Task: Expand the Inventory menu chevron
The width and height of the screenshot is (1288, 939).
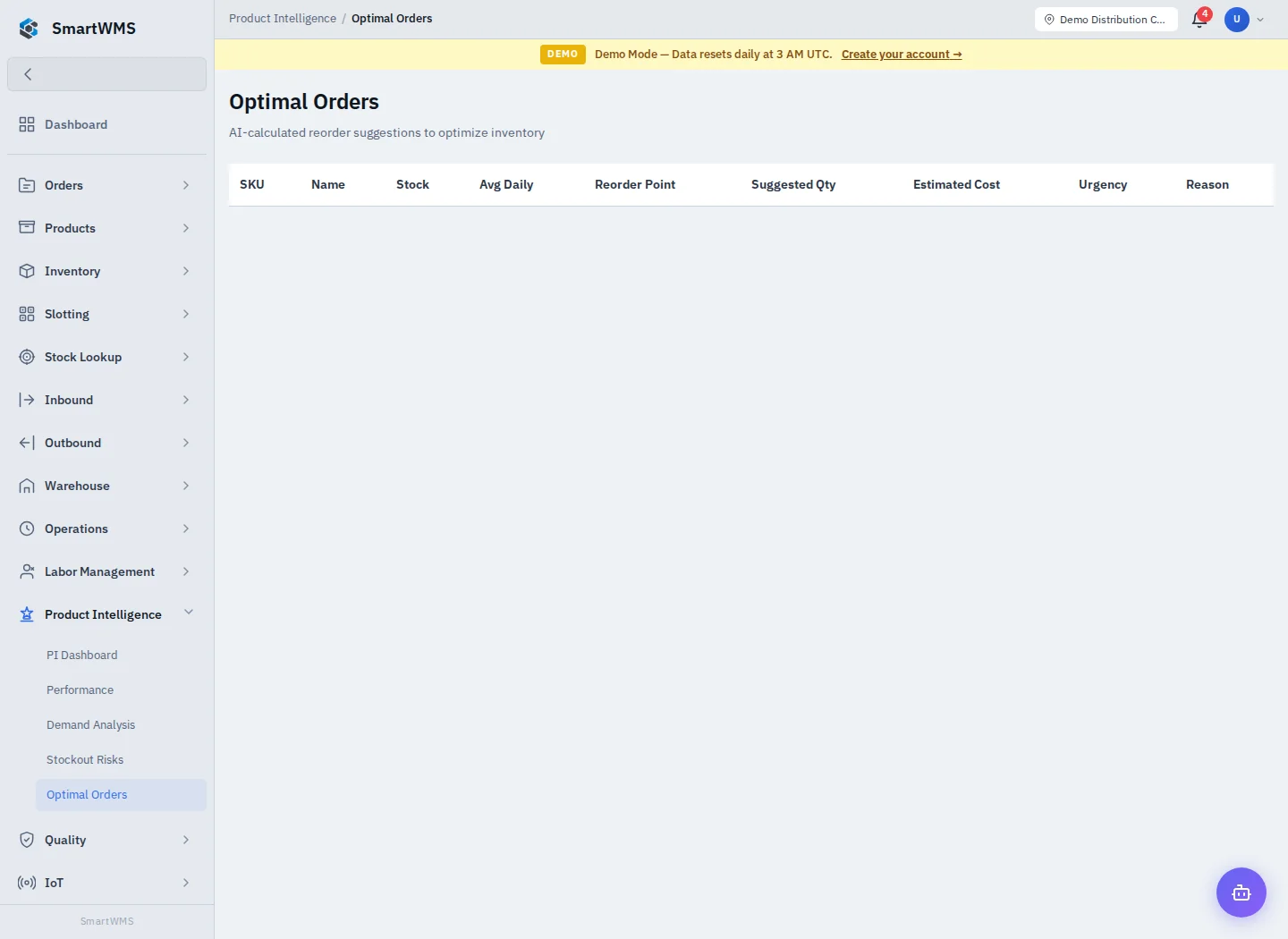Action: [186, 271]
